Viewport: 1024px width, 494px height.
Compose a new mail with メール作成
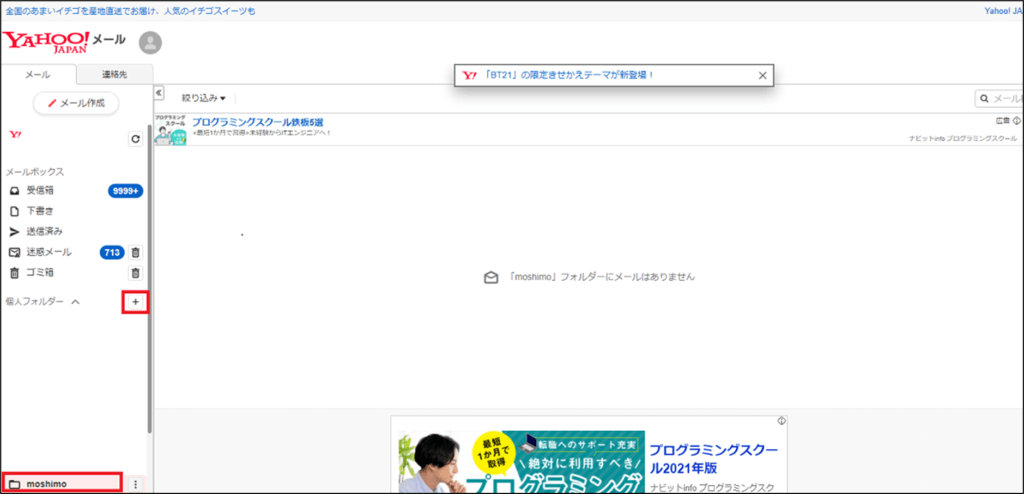tap(76, 103)
